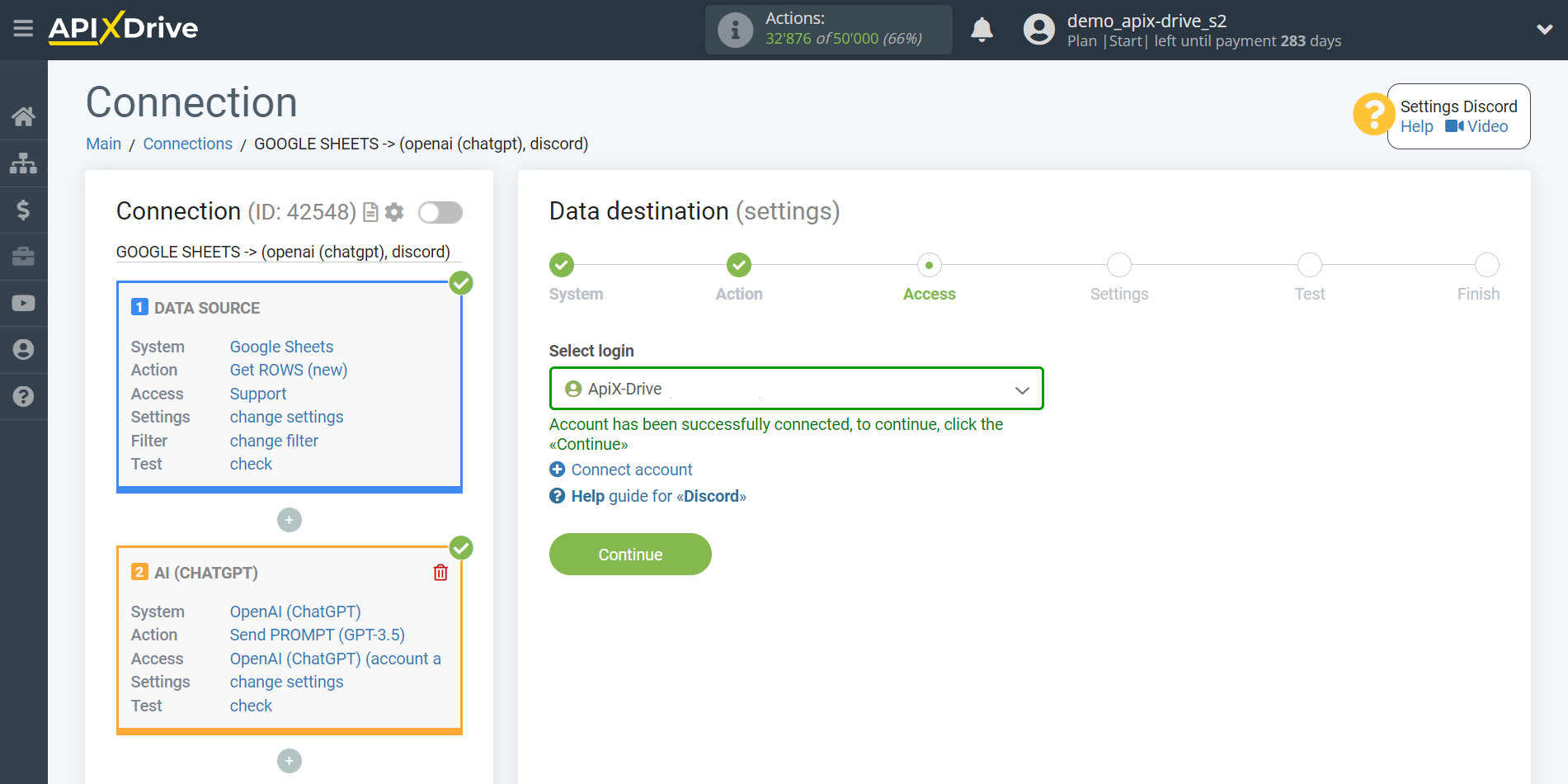Open the actions info icon

(x=735, y=30)
